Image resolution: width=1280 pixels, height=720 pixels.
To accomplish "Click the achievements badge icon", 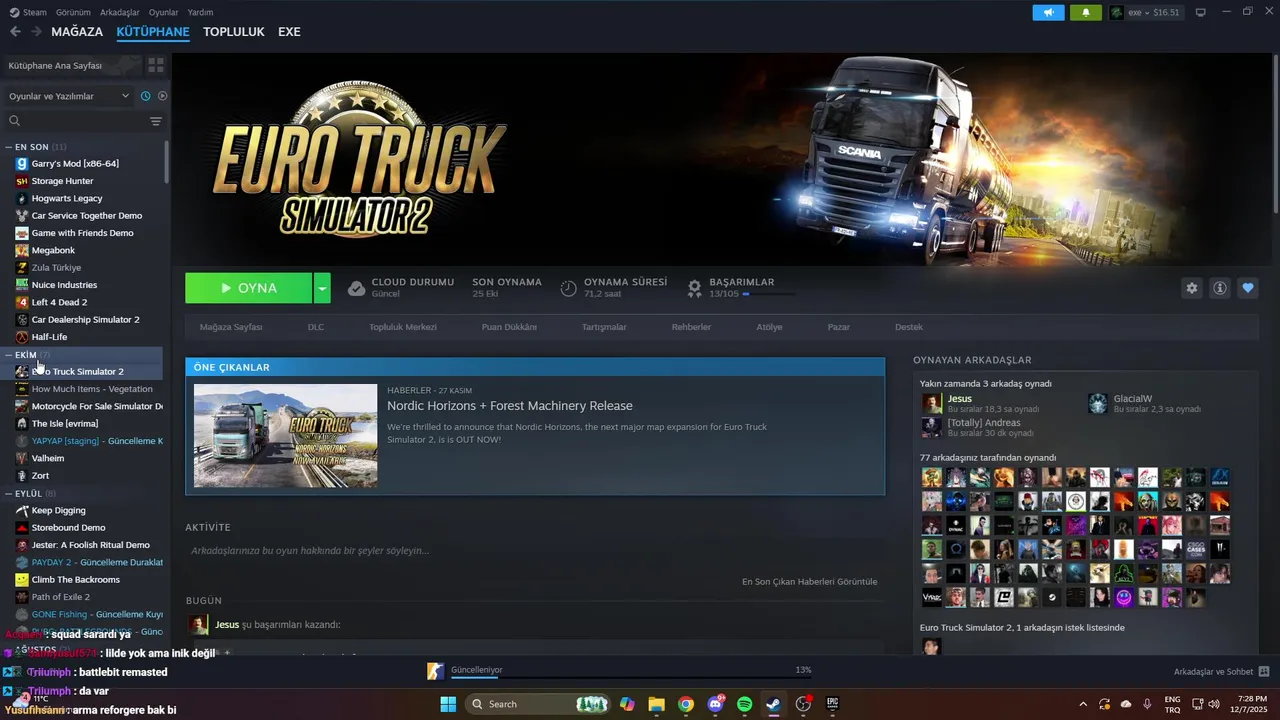I will [694, 288].
